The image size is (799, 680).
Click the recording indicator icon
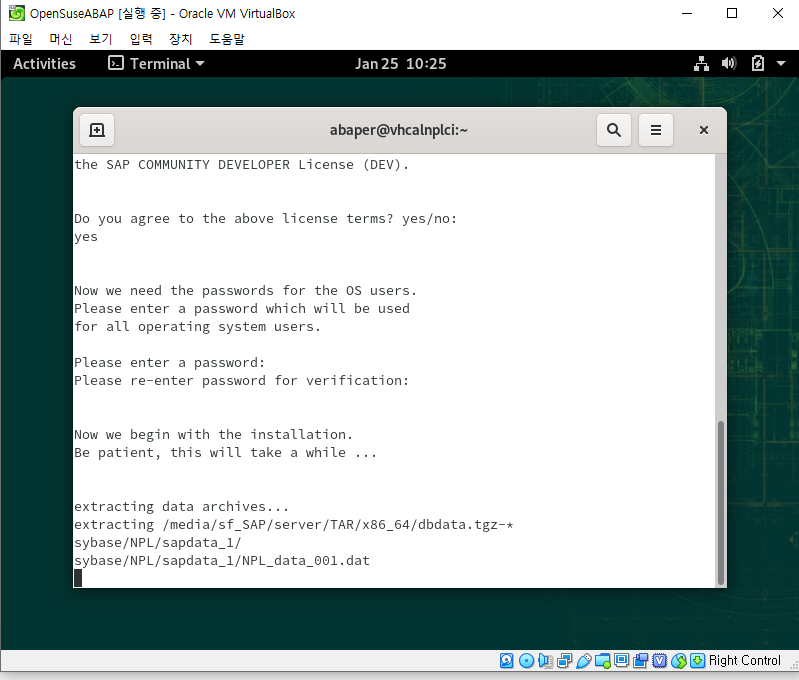pyautogui.click(x=641, y=661)
